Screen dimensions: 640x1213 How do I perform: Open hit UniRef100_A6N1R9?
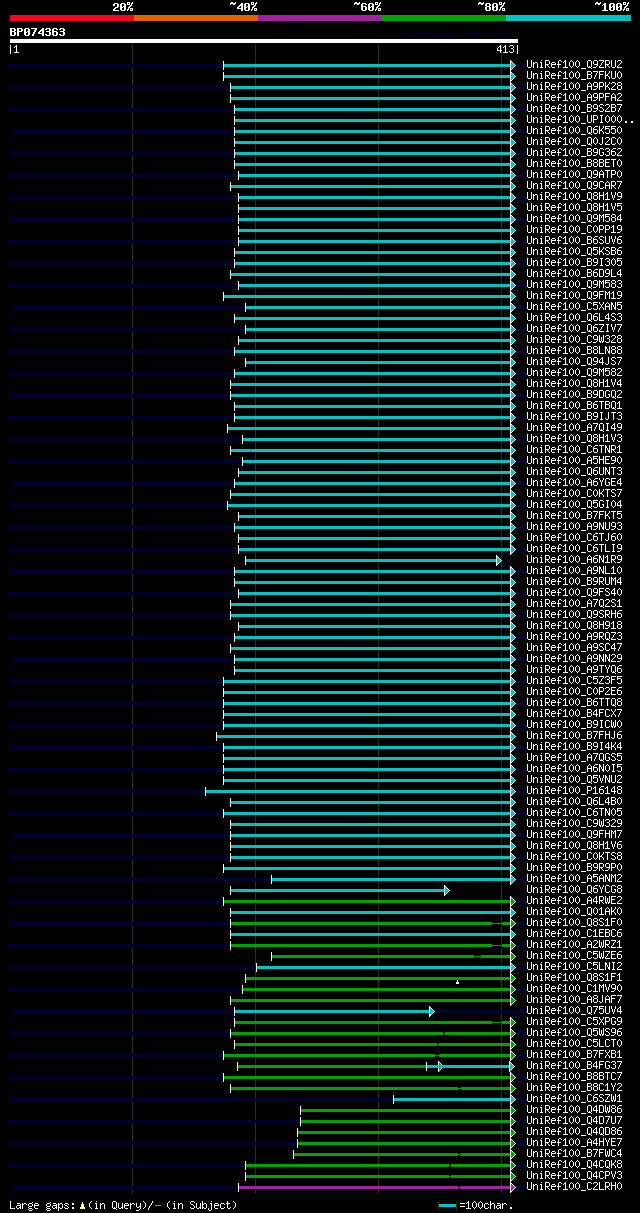tap(574, 559)
